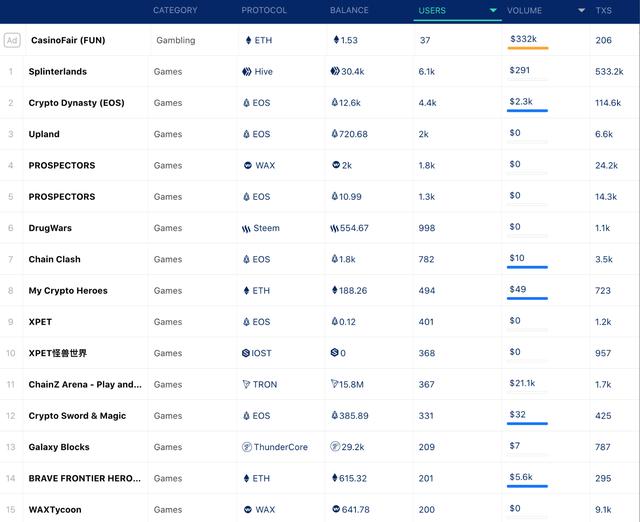
Task: Sort by the VOLUME column header
Action: coord(524,11)
